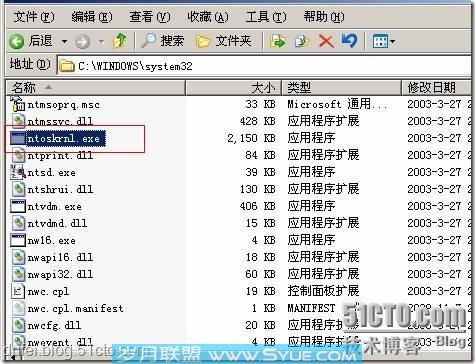The image size is (475, 364).
Task: Click the file name ntoskrnl.exe
Action: pos(66,138)
